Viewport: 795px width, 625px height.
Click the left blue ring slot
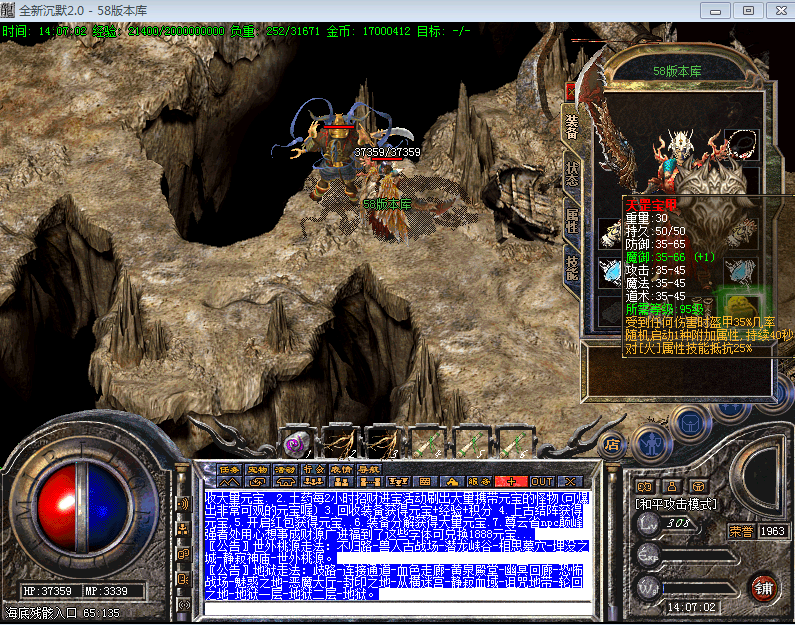tap(610, 271)
